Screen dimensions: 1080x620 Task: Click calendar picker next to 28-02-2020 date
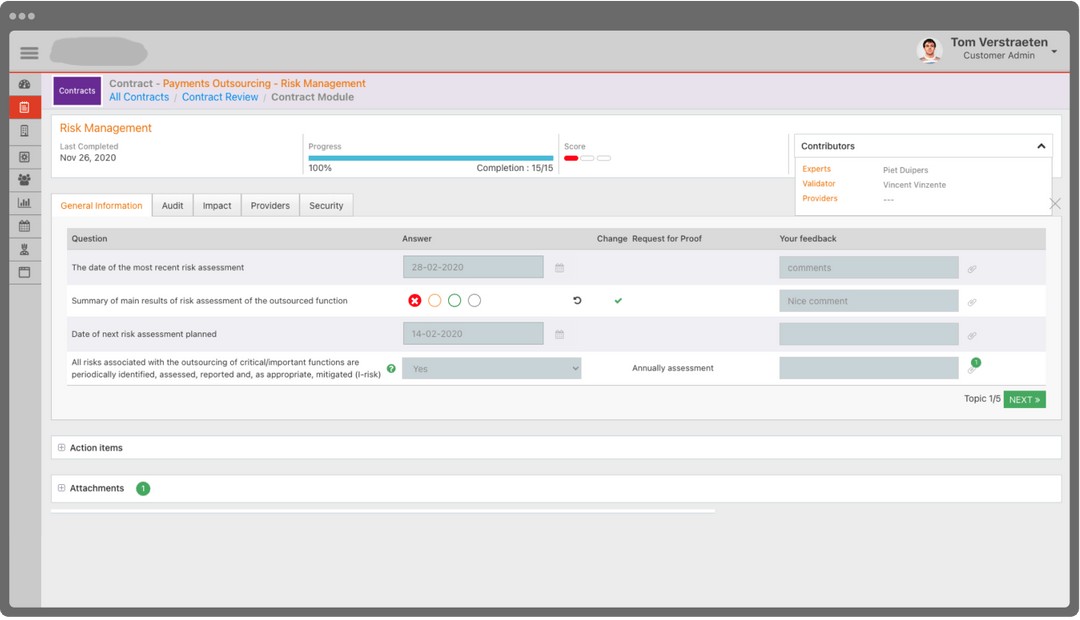(x=560, y=268)
